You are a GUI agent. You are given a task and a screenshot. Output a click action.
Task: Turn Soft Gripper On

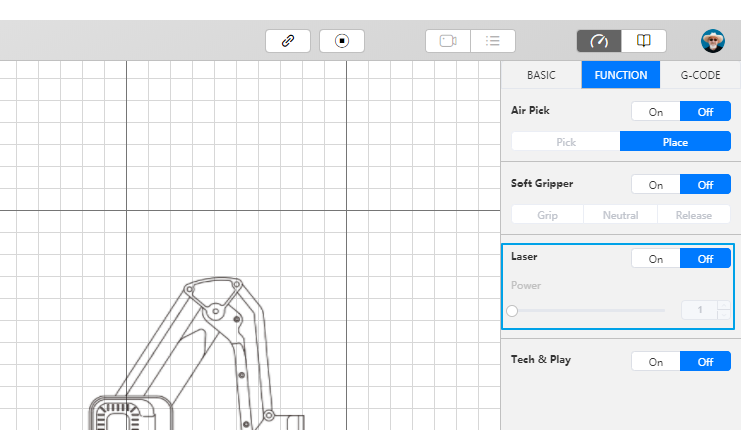[x=656, y=184]
